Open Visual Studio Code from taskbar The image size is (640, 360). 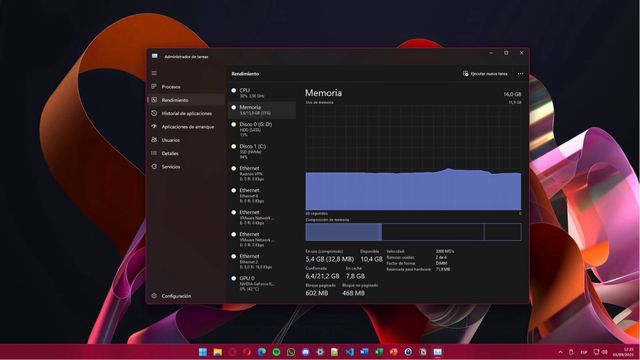pos(350,352)
